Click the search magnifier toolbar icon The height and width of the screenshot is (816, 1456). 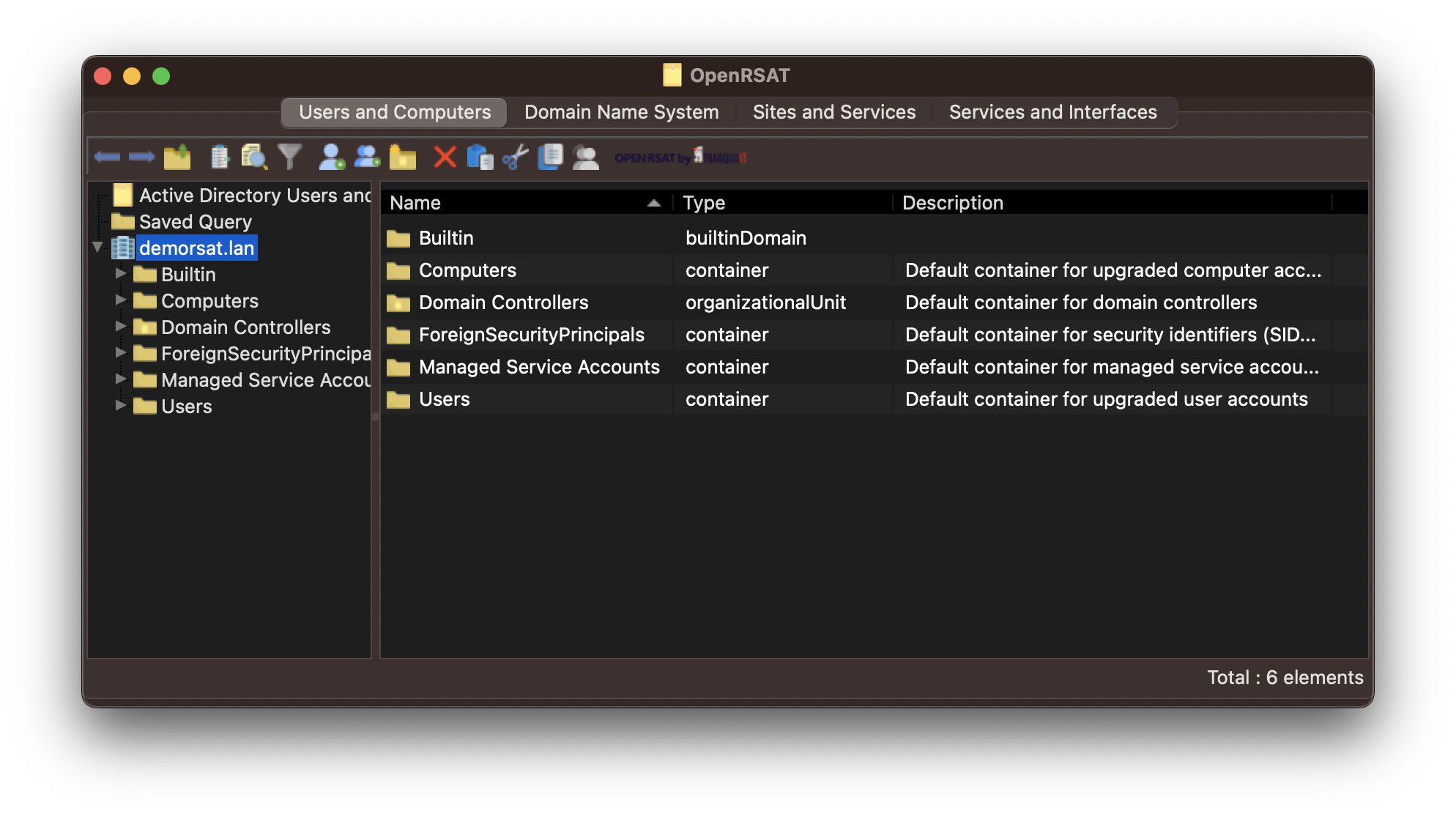pyautogui.click(x=254, y=157)
